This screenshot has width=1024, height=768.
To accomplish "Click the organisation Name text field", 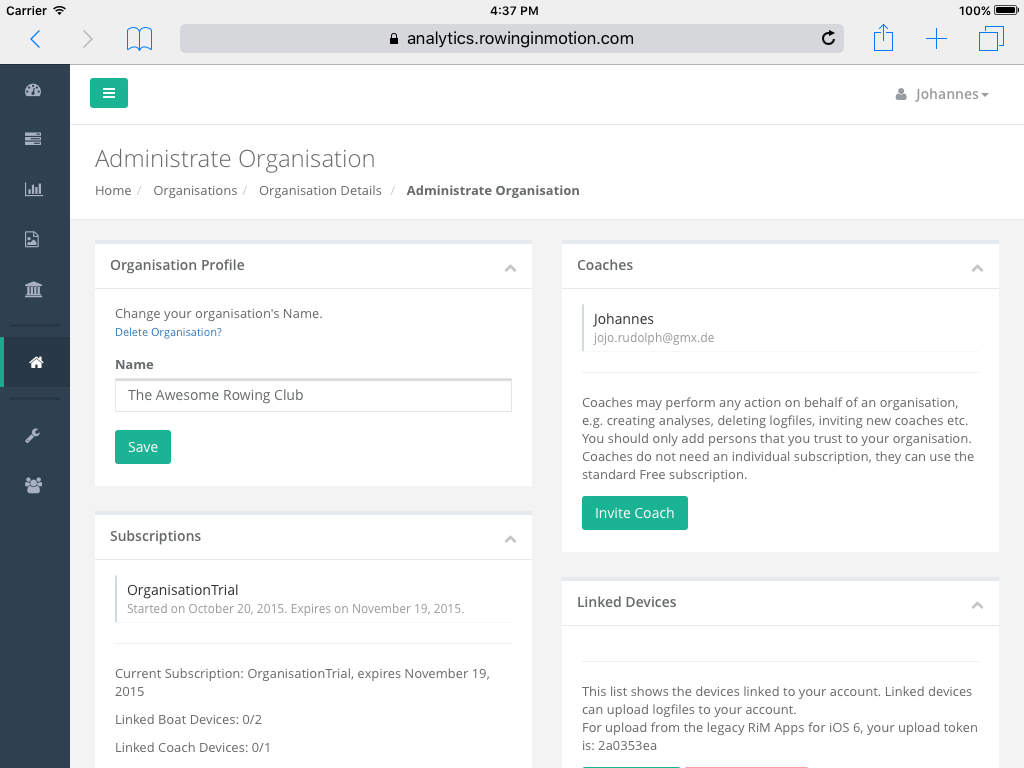I will click(313, 395).
